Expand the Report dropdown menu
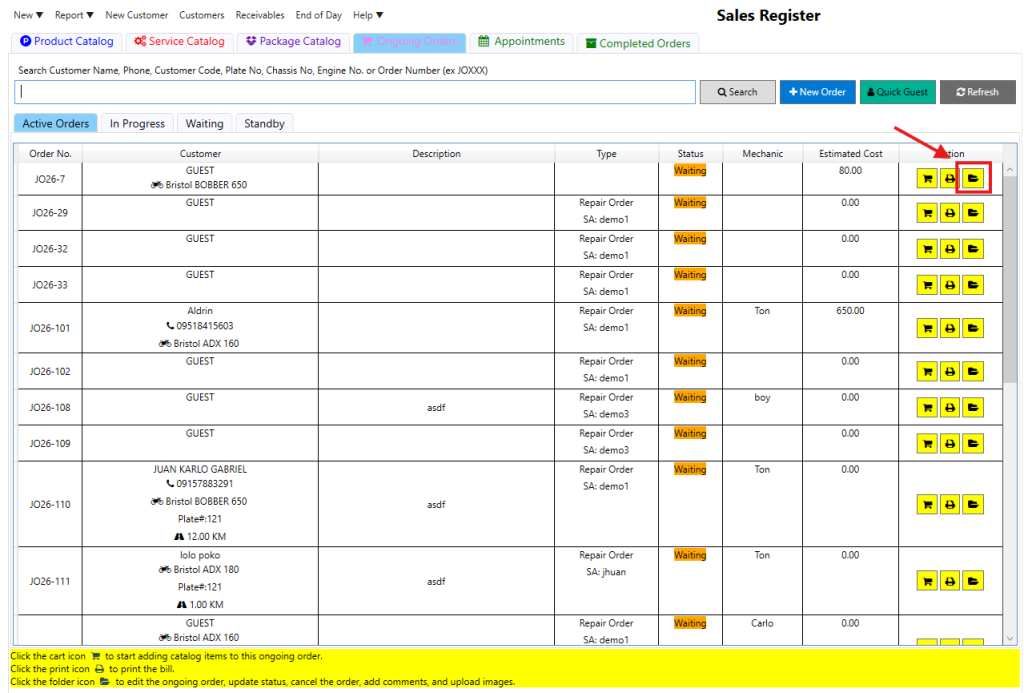 point(74,15)
